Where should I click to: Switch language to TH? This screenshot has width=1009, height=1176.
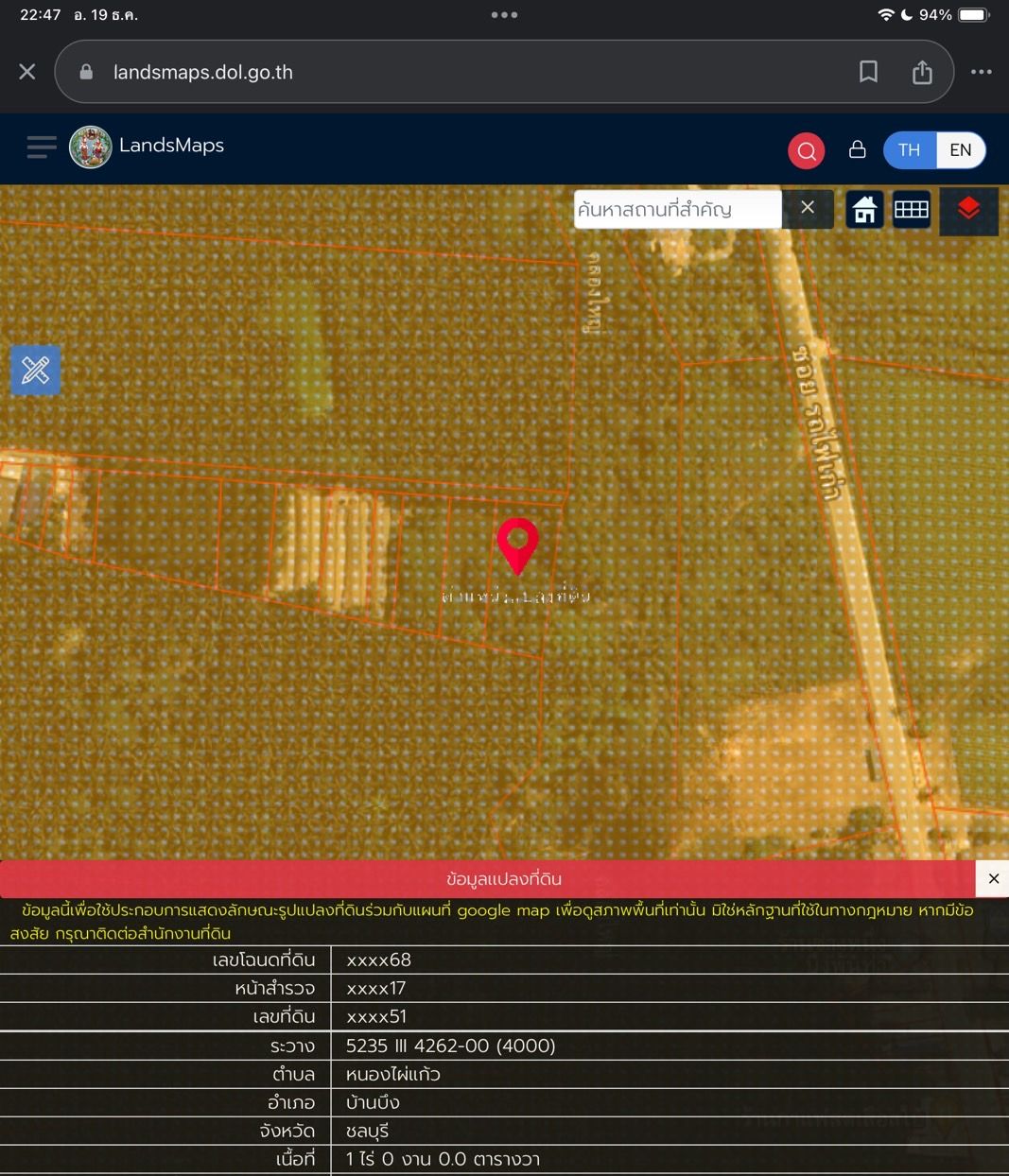(909, 150)
